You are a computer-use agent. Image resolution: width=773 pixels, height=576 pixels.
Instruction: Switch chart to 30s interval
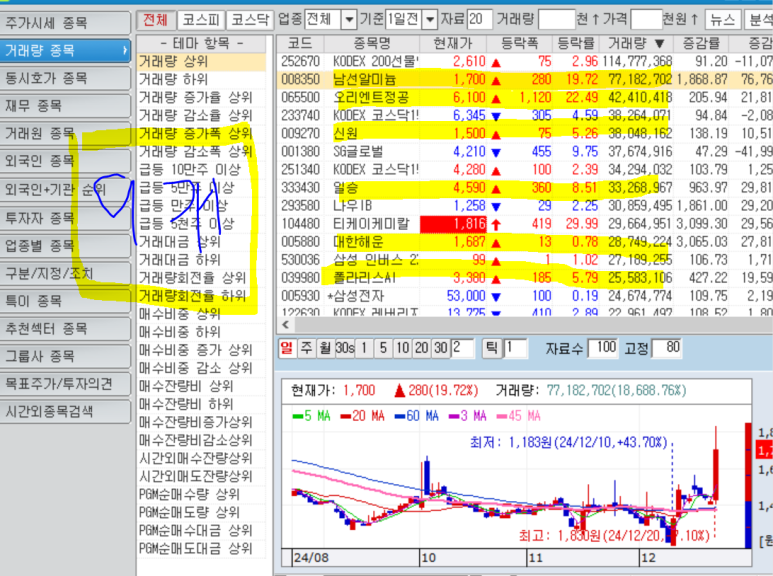345,348
